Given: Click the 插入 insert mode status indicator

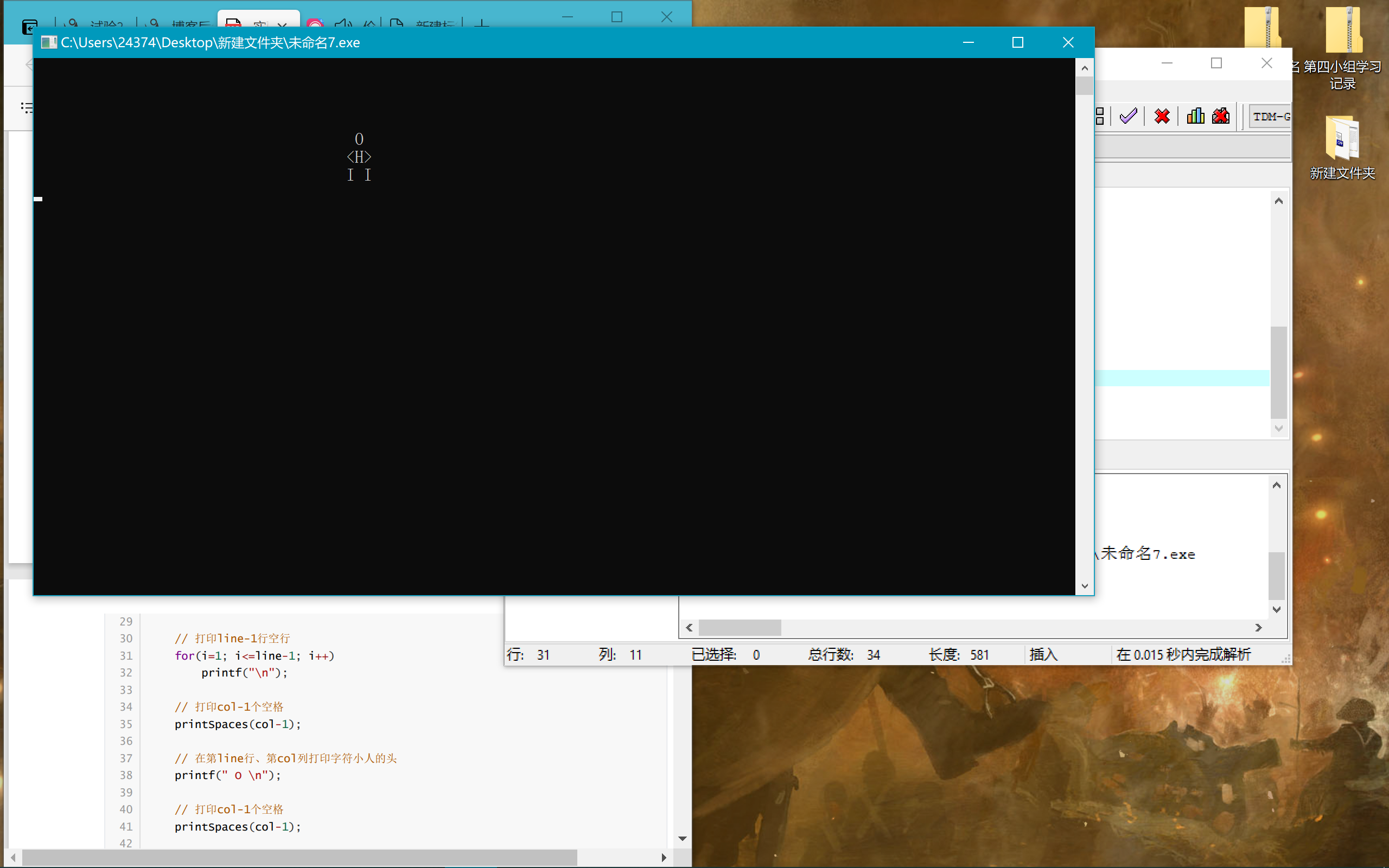Looking at the screenshot, I should coord(1043,654).
